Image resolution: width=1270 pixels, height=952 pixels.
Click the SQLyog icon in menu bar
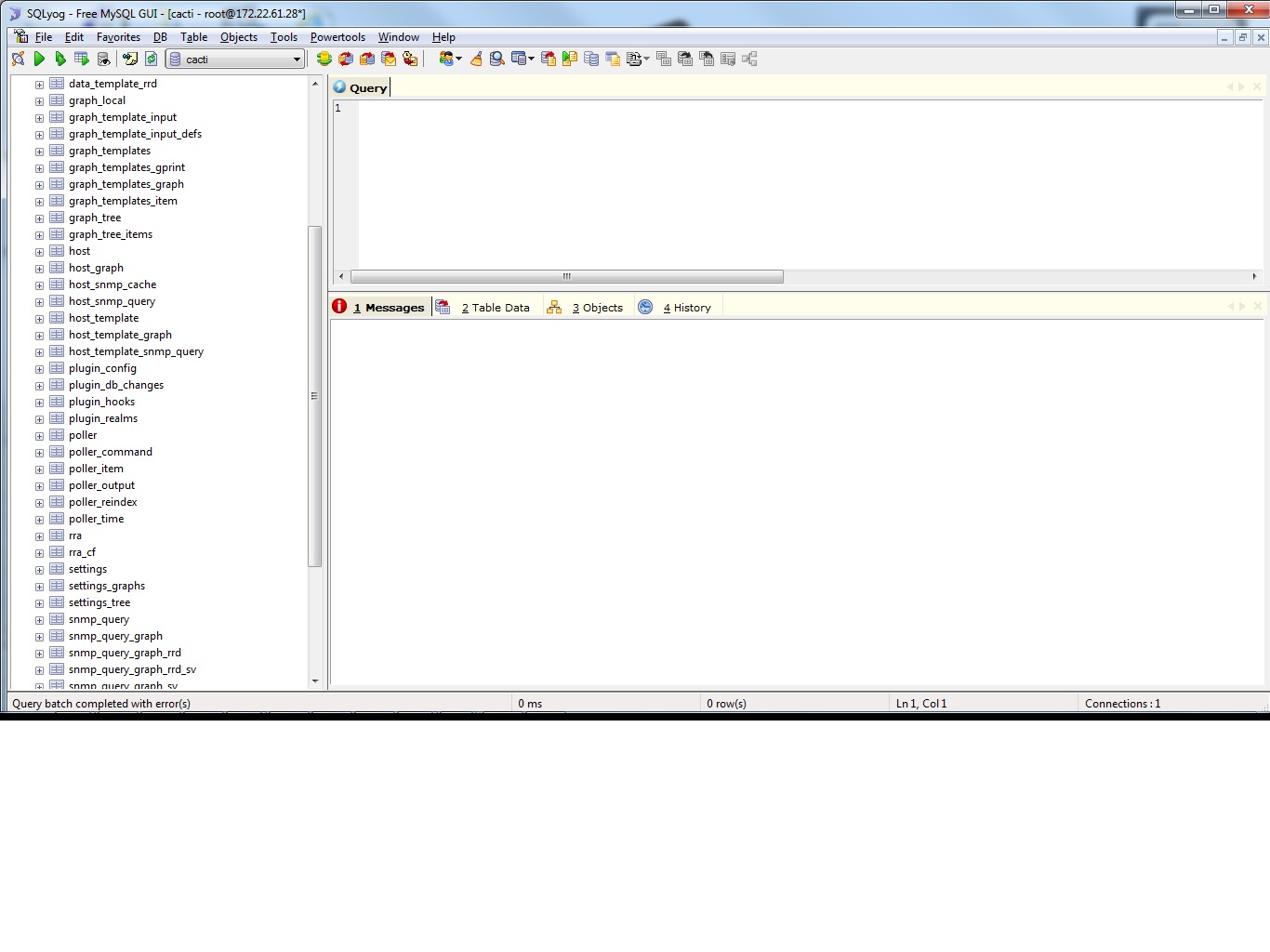point(21,36)
